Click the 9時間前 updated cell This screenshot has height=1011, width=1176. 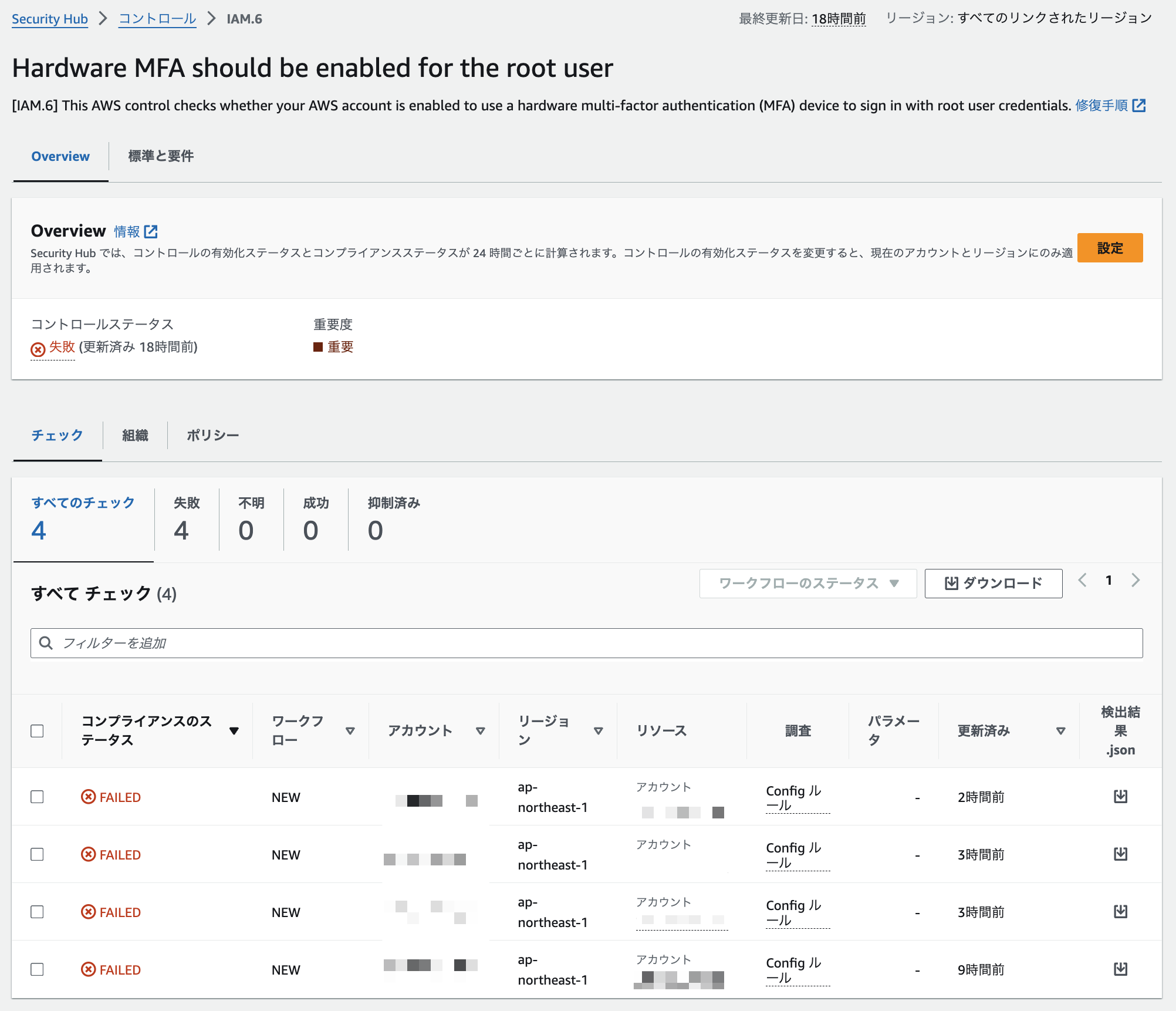981,970
